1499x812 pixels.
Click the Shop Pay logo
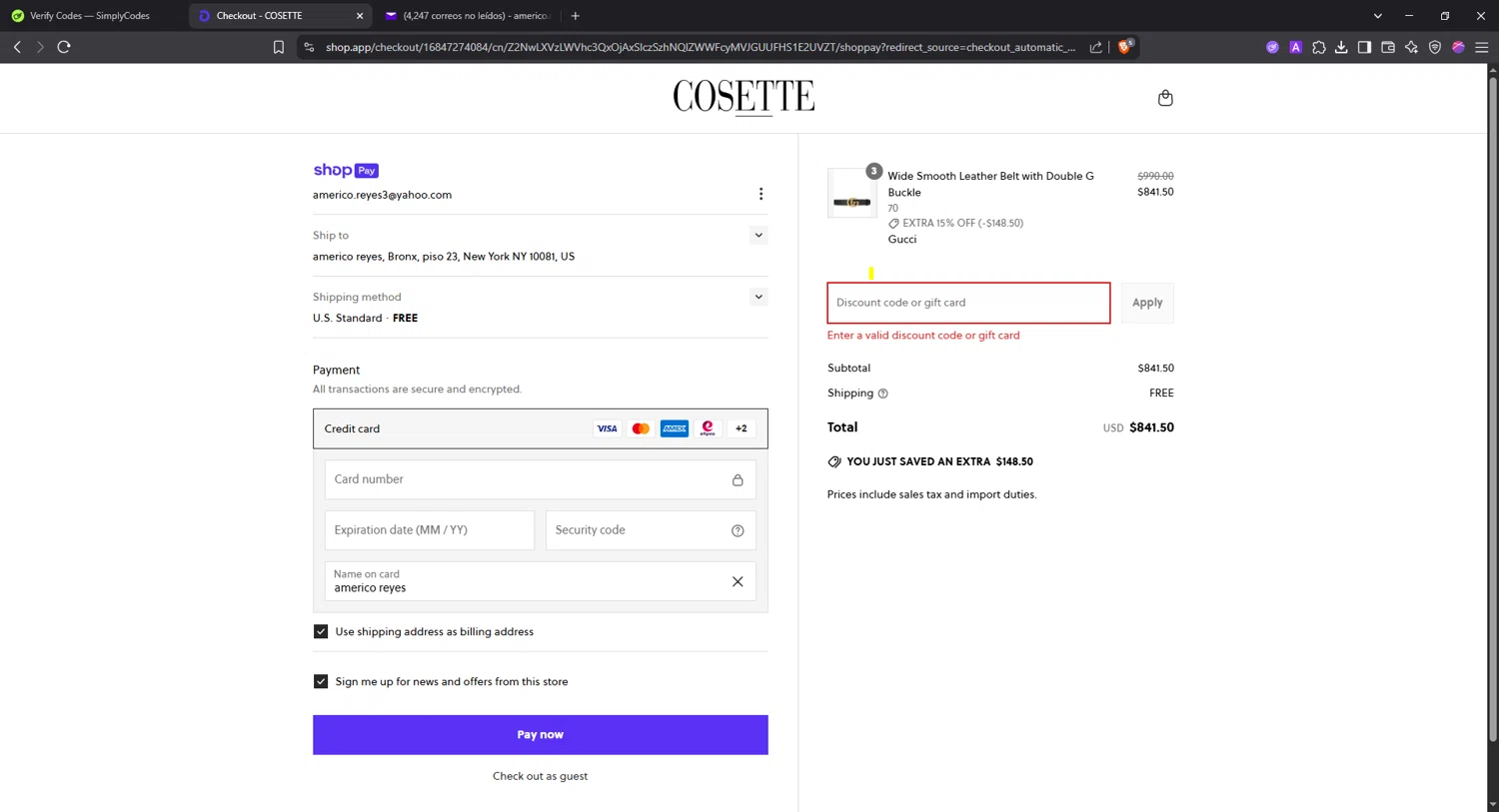point(346,170)
